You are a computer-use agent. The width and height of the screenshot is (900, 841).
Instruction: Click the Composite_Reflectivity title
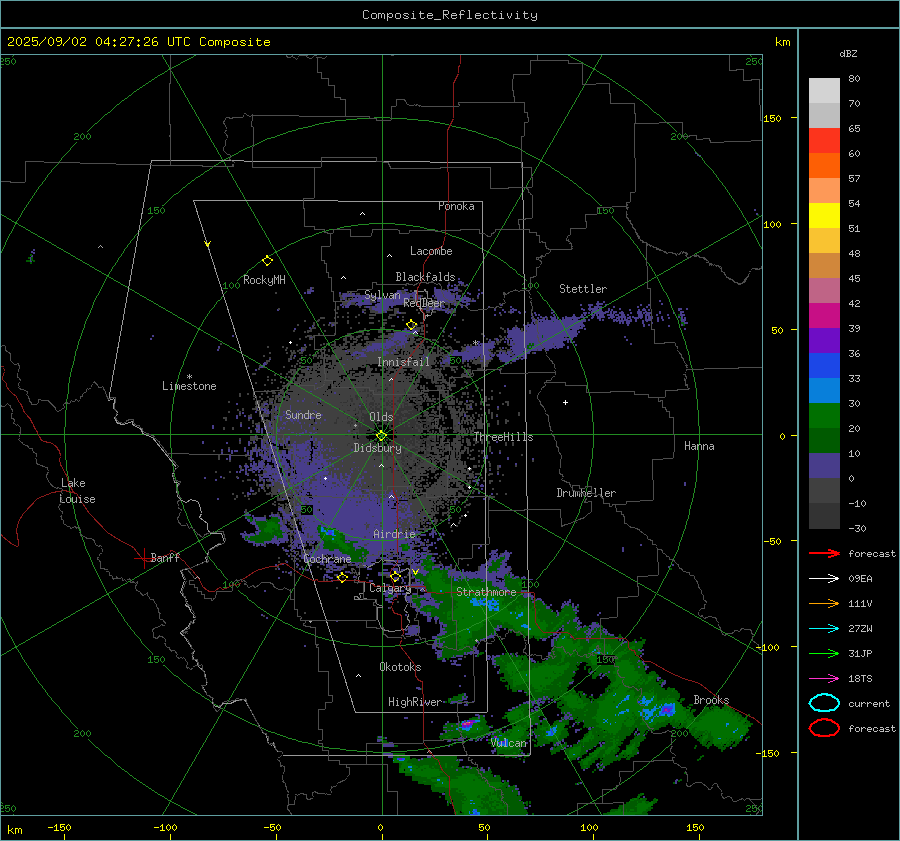(450, 15)
